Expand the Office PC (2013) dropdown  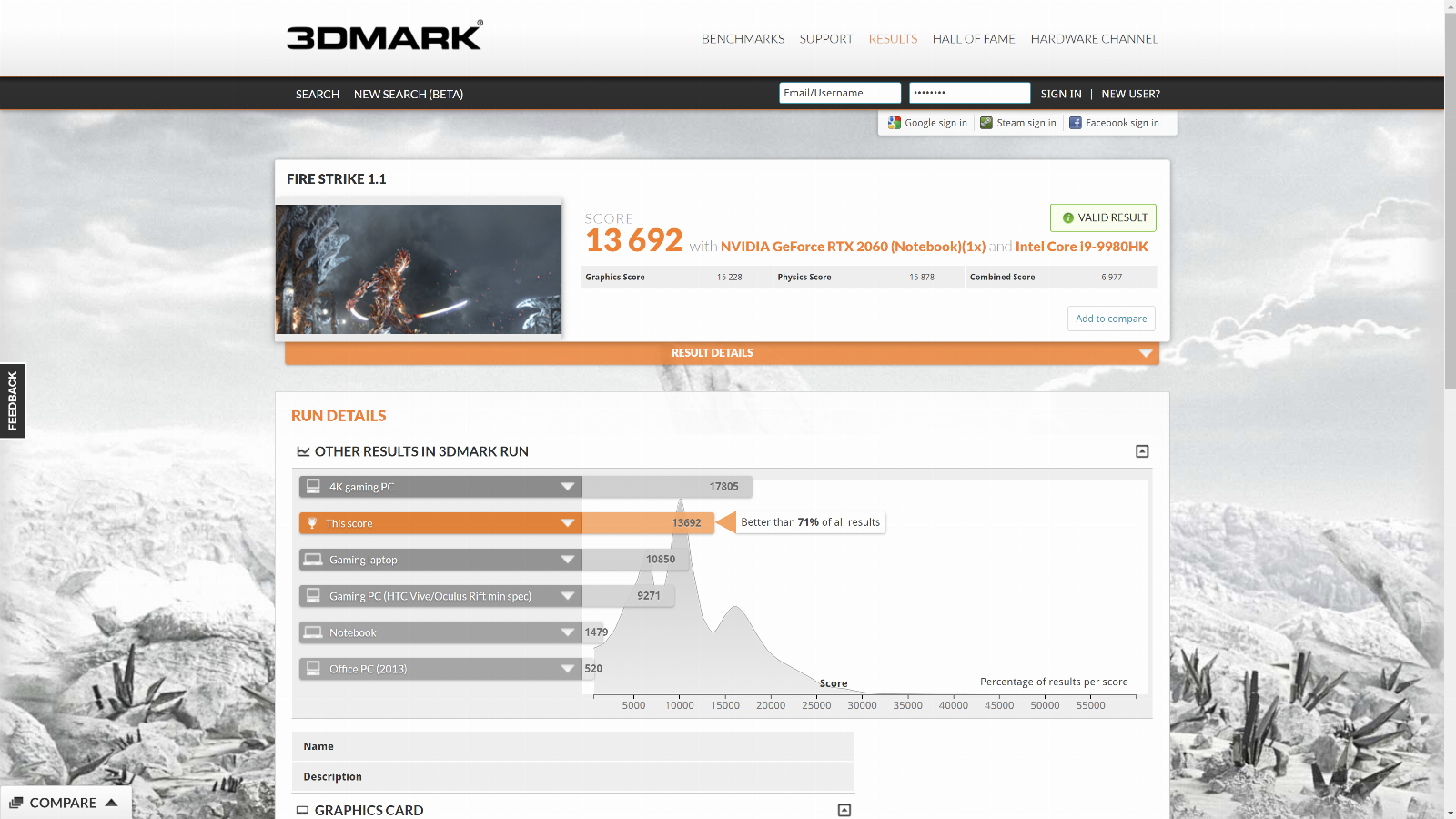tap(568, 669)
